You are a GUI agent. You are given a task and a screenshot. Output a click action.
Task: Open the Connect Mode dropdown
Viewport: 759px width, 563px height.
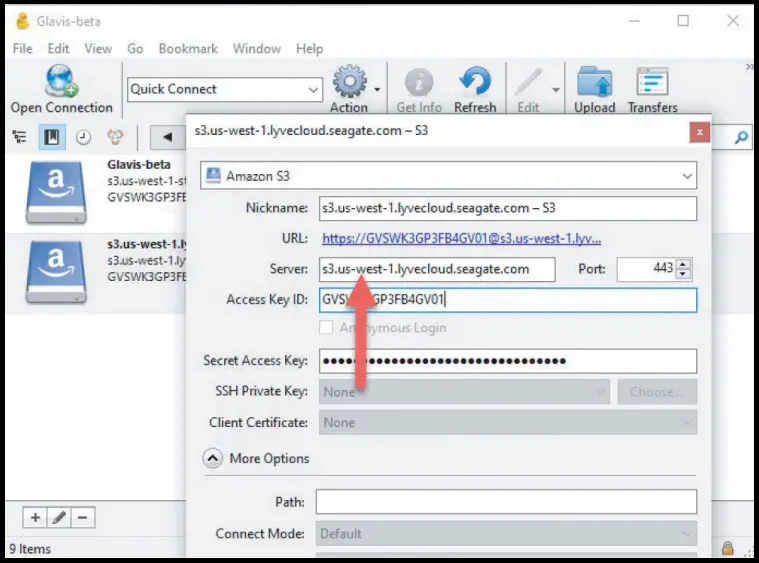[x=506, y=533]
